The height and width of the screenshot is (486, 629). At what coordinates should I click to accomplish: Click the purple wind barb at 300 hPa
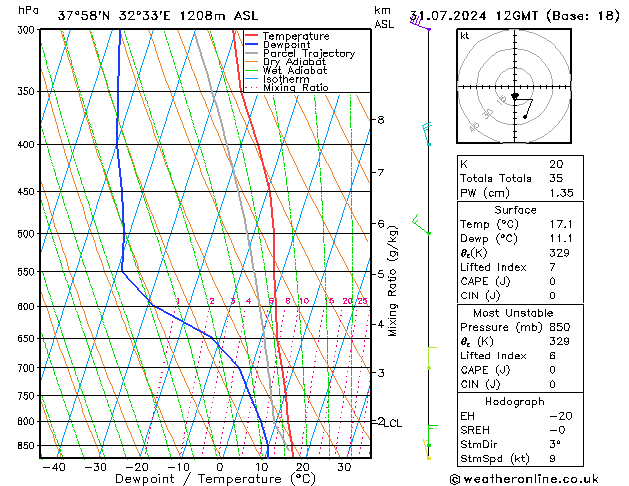coord(420,23)
